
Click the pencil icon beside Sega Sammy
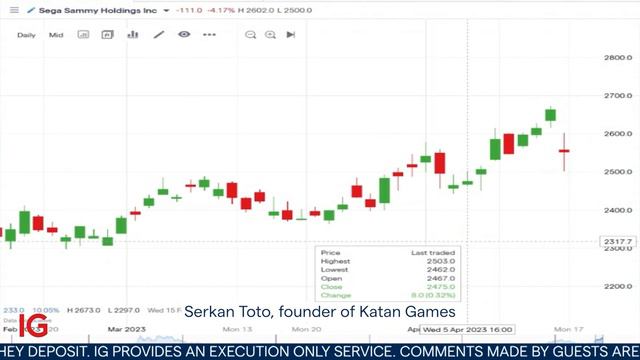(31, 10)
